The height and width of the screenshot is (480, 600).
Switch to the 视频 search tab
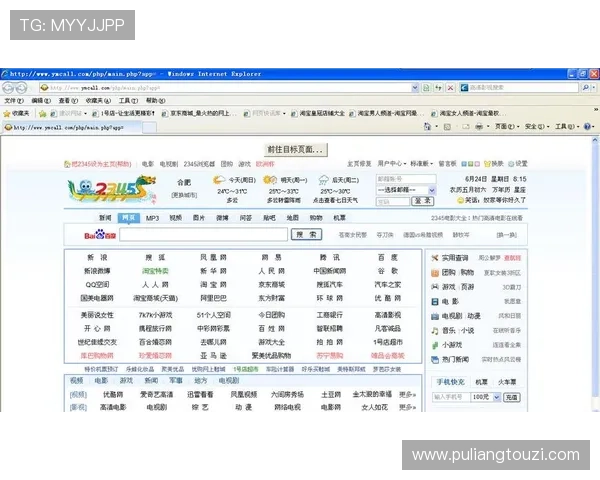pyautogui.click(x=176, y=218)
